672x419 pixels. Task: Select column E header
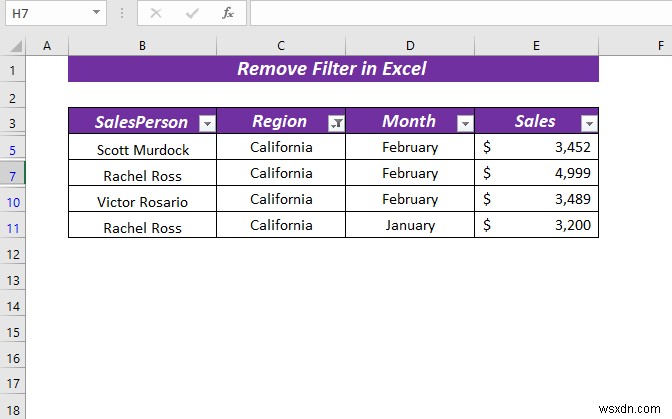coord(536,45)
